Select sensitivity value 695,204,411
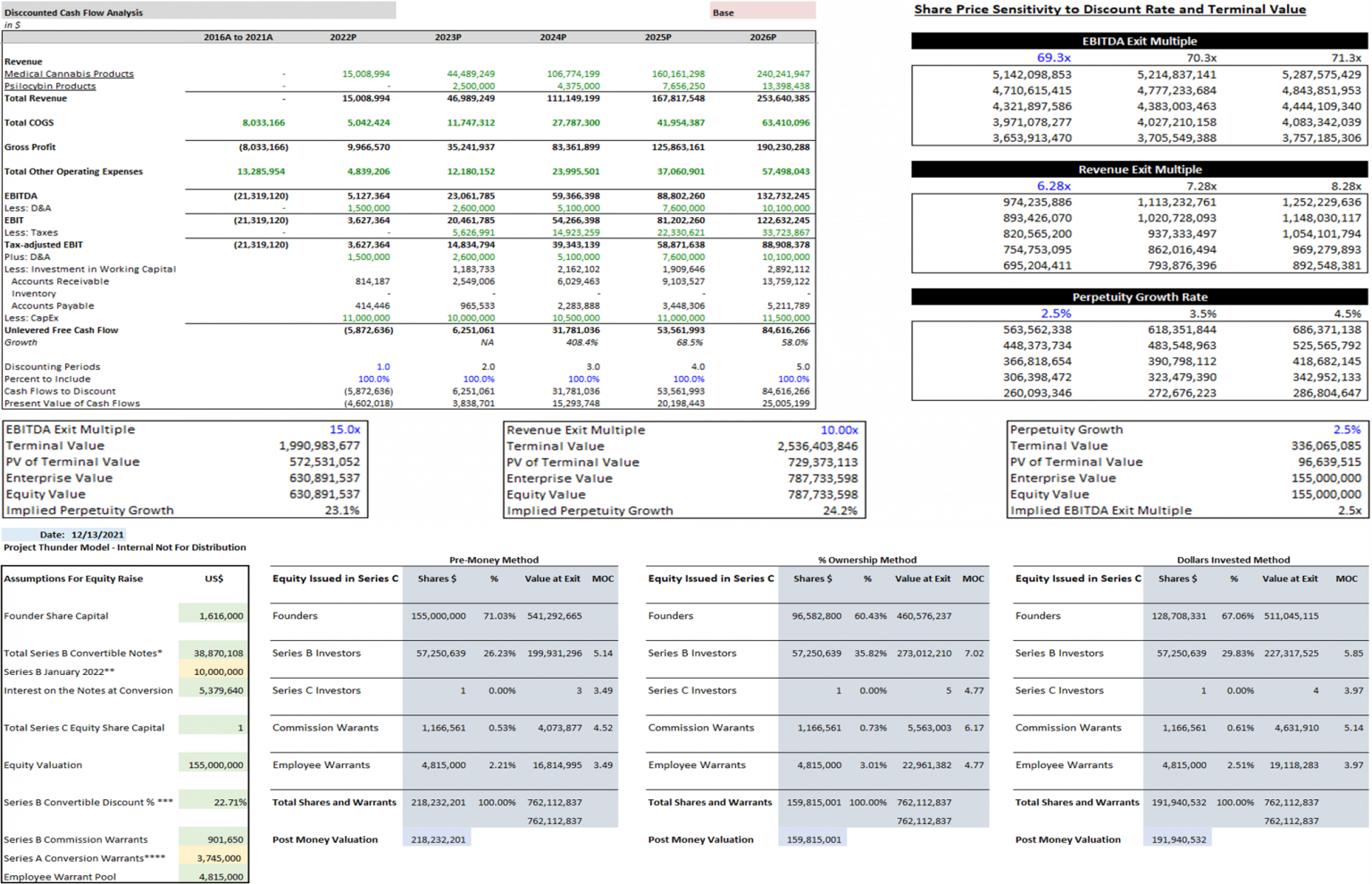Image resolution: width=1372 pixels, height=884 pixels. (x=1037, y=266)
